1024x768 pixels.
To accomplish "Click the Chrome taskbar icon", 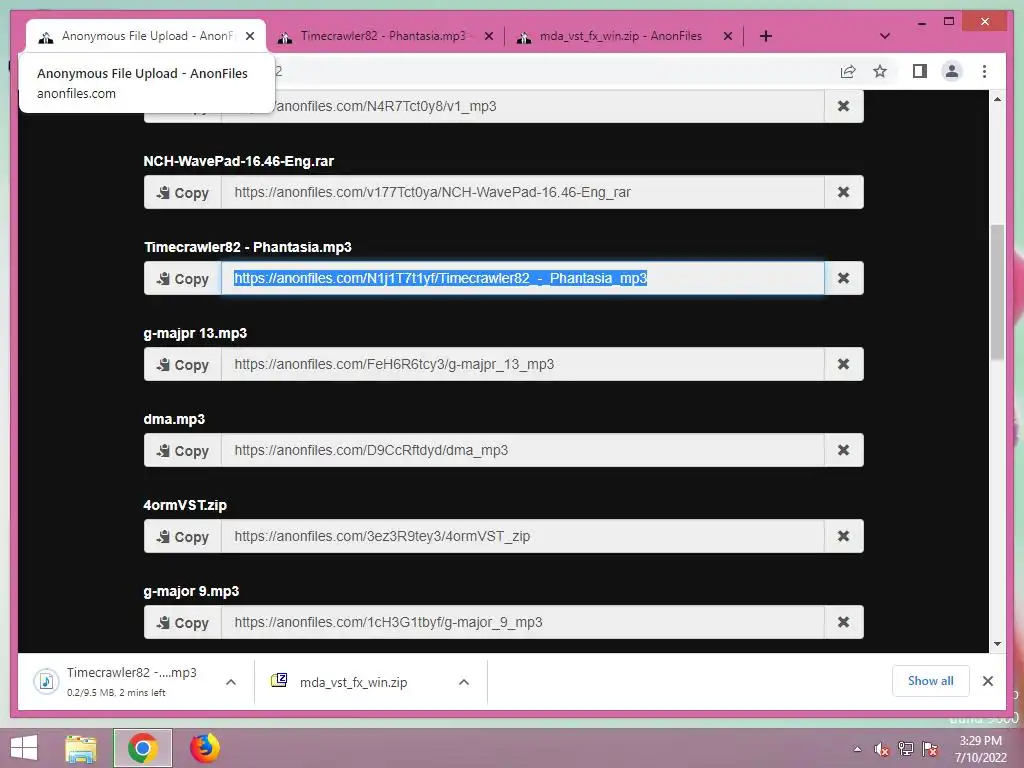I will (x=142, y=748).
